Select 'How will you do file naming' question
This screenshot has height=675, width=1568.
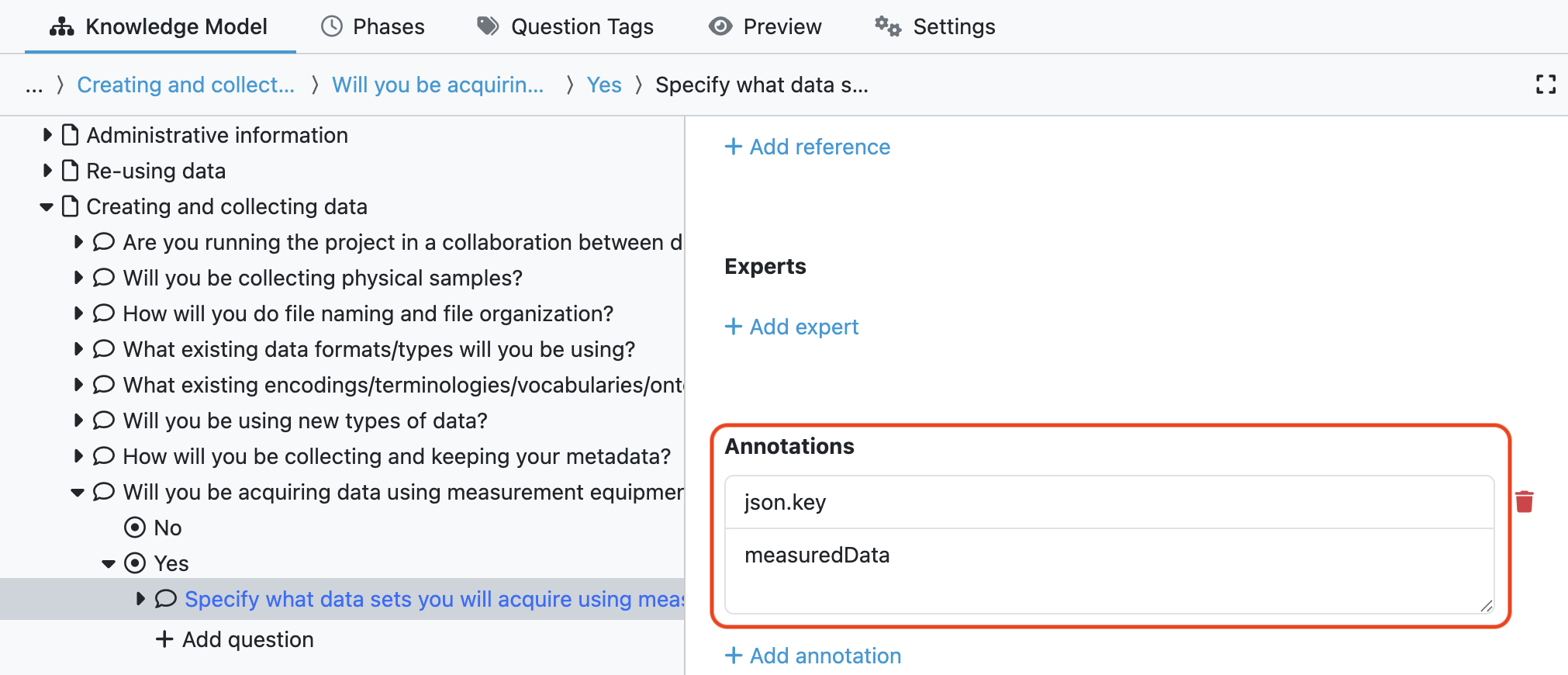click(x=368, y=313)
